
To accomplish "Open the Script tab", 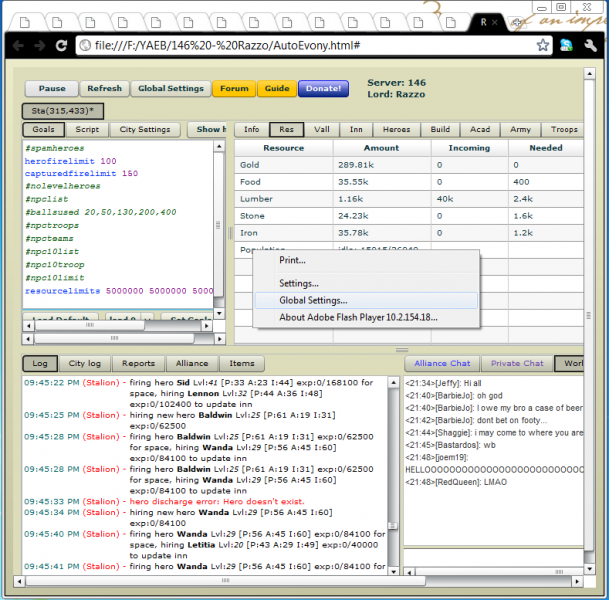I will click(x=87, y=130).
